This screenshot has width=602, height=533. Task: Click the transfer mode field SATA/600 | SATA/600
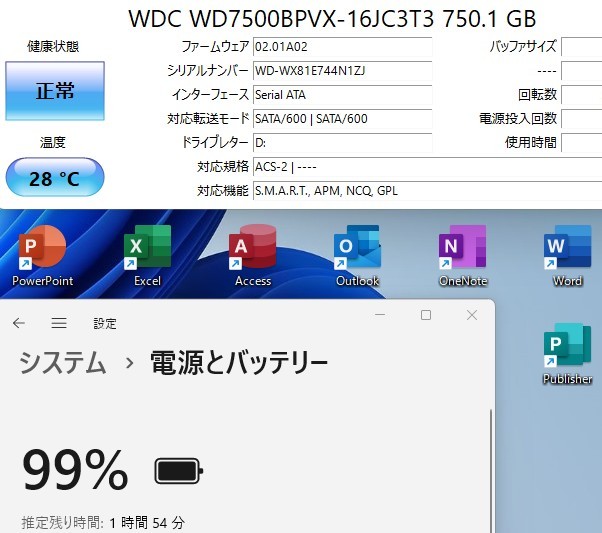[x=342, y=119]
